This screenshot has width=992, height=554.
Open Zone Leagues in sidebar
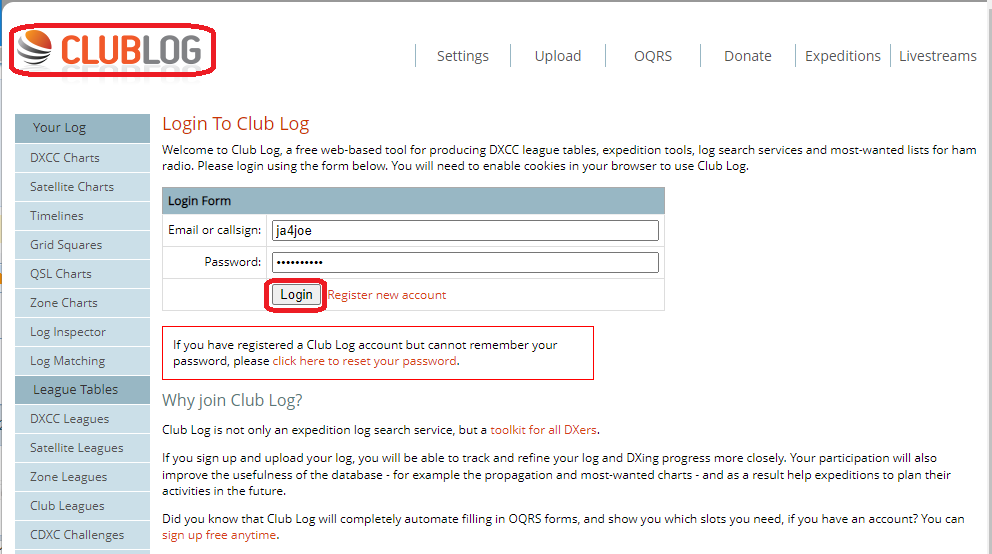pyautogui.click(x=82, y=477)
